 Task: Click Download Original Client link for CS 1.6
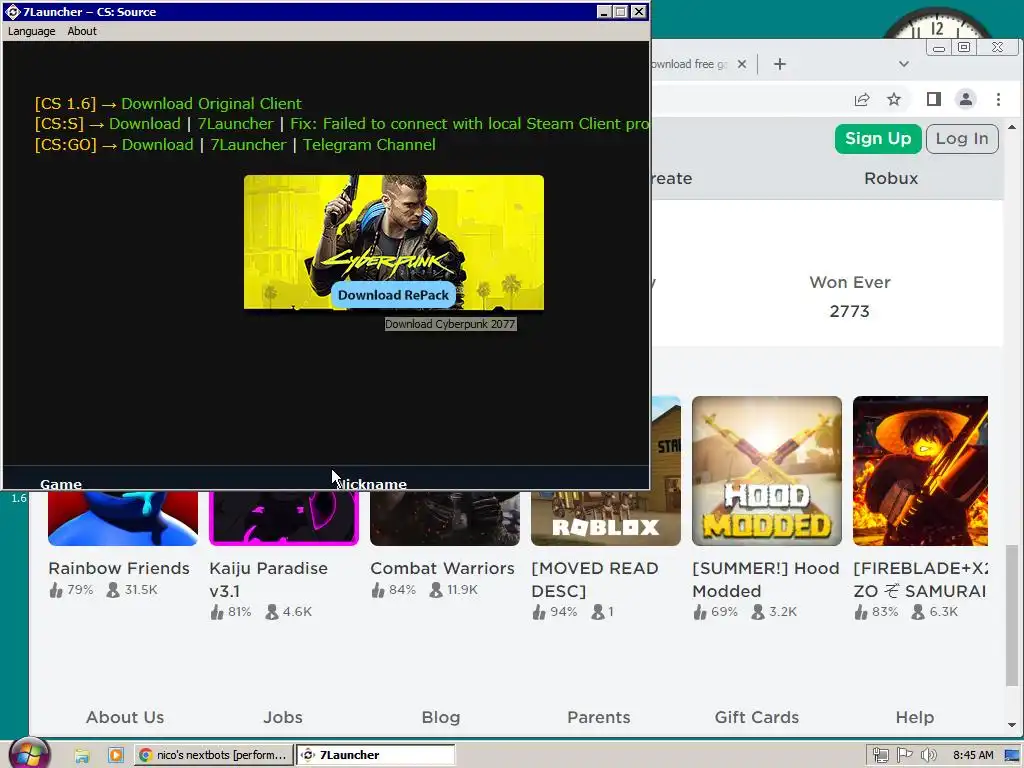pos(211,104)
